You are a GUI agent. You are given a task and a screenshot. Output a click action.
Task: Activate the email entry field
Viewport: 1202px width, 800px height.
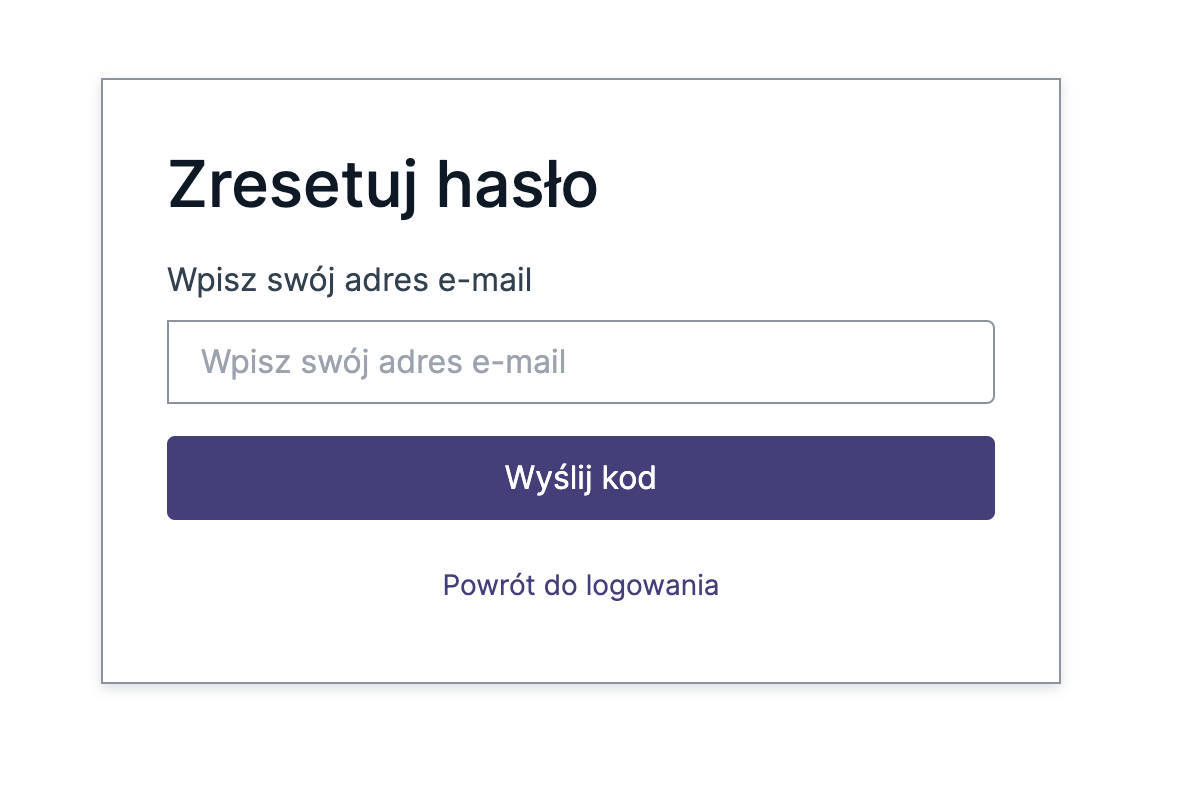[x=580, y=362]
